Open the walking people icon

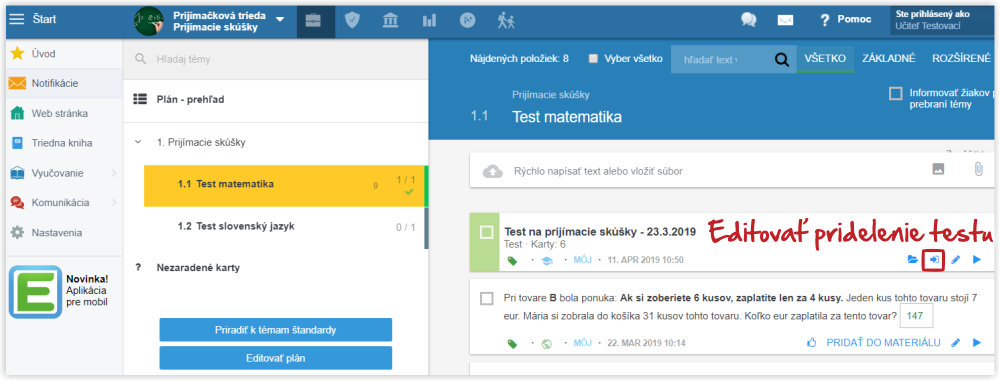pyautogui.click(x=506, y=20)
